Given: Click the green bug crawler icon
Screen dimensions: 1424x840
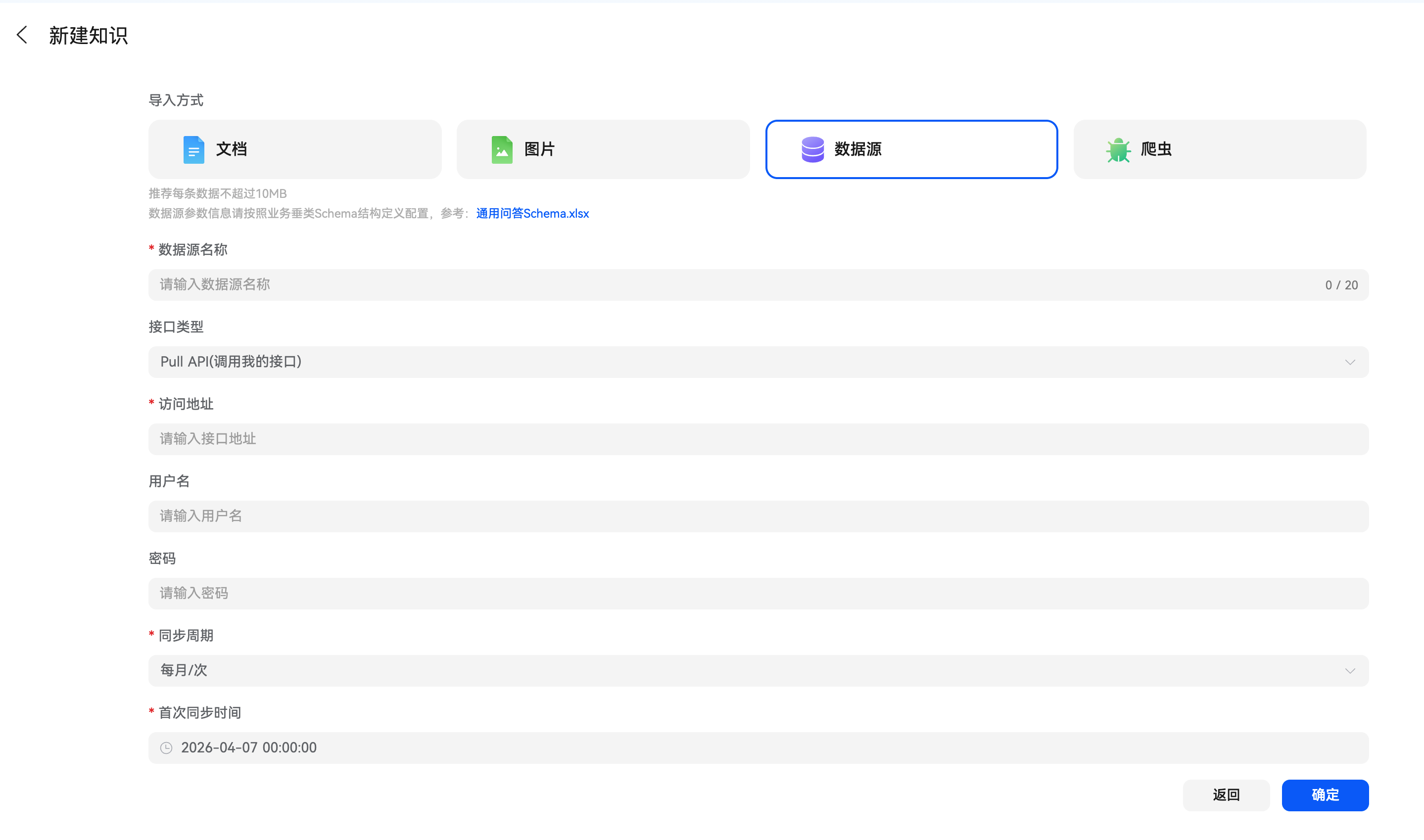Looking at the screenshot, I should click(x=1118, y=150).
